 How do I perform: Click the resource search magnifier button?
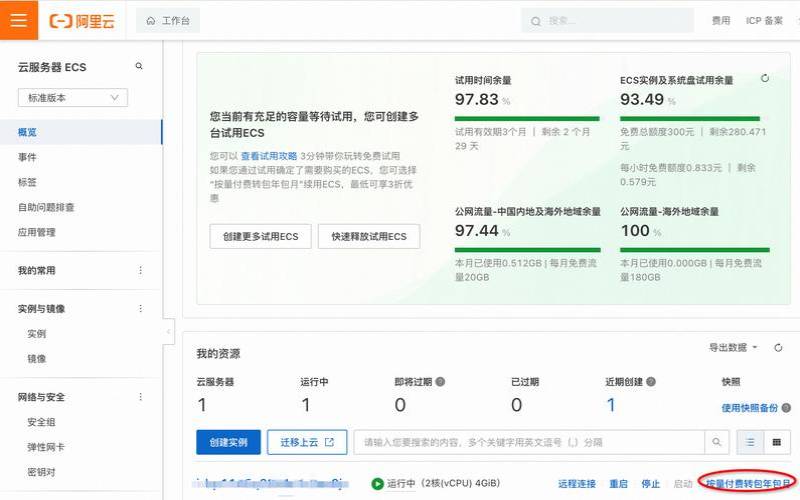(x=717, y=442)
